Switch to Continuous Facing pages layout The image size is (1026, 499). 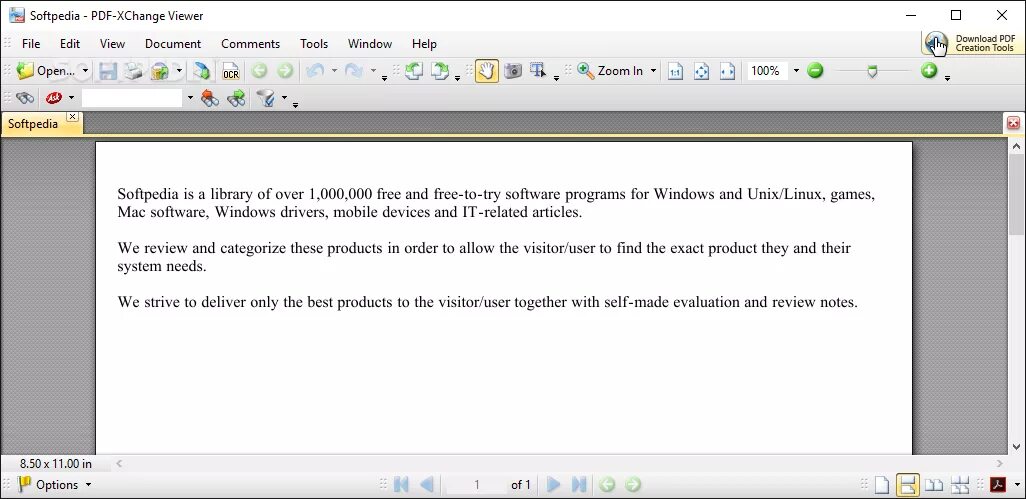point(960,485)
